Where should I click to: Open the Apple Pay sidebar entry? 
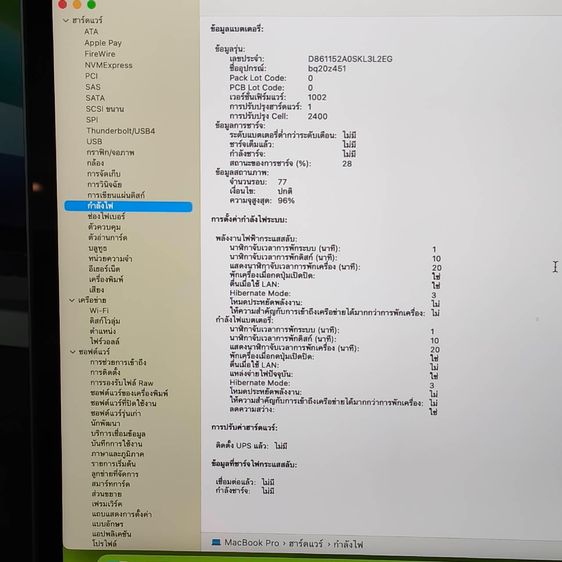click(103, 43)
